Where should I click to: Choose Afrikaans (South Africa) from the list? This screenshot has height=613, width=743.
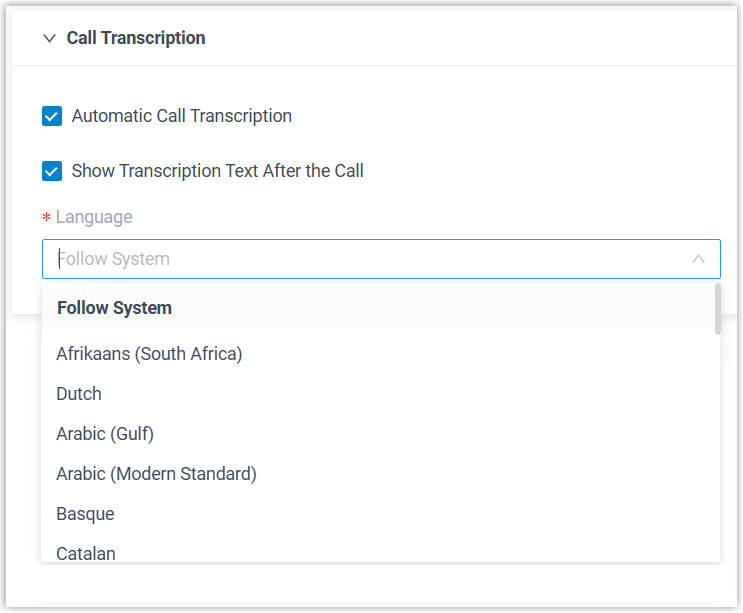(149, 354)
